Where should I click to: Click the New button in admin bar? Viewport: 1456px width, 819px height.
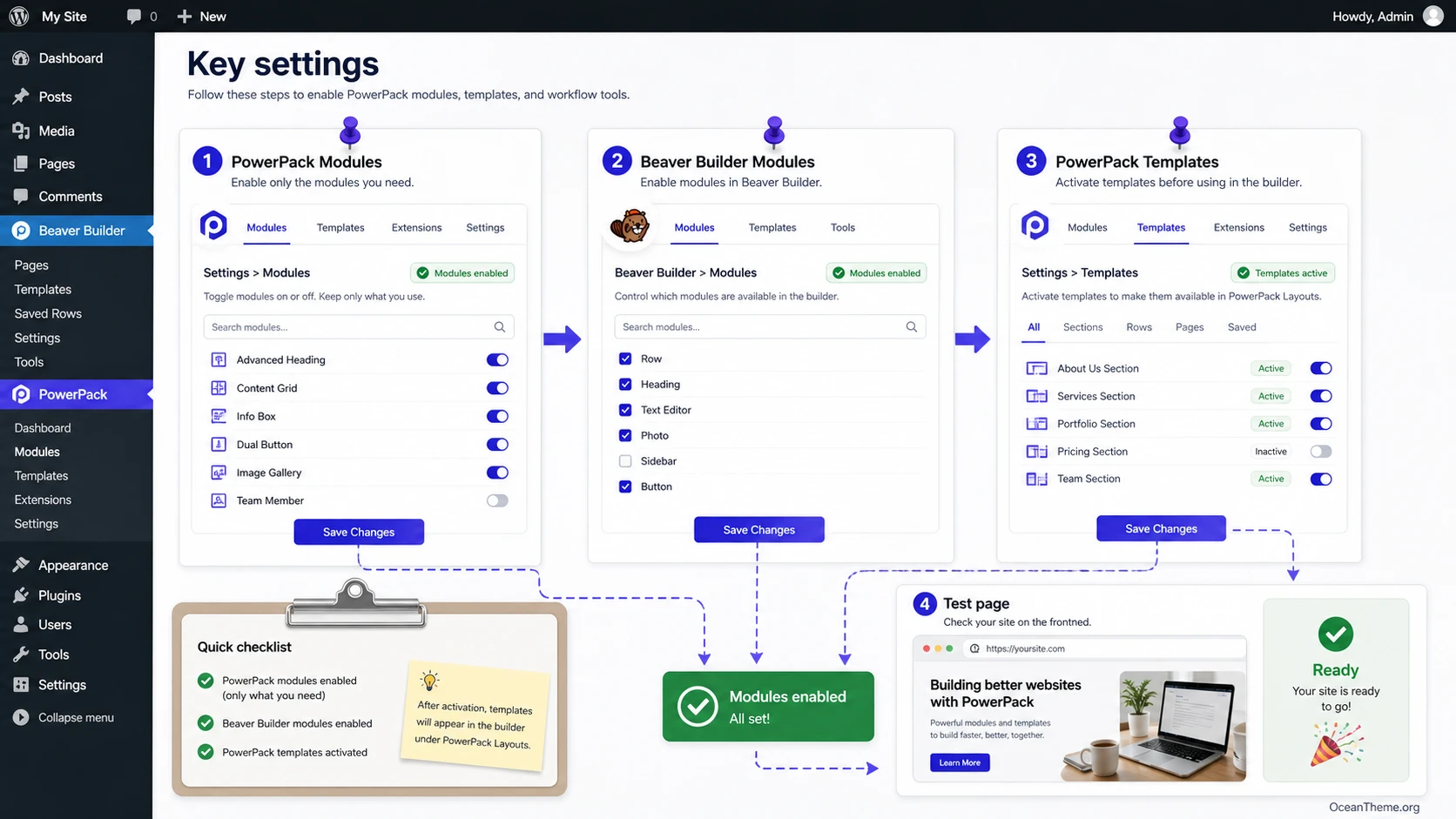coord(201,17)
